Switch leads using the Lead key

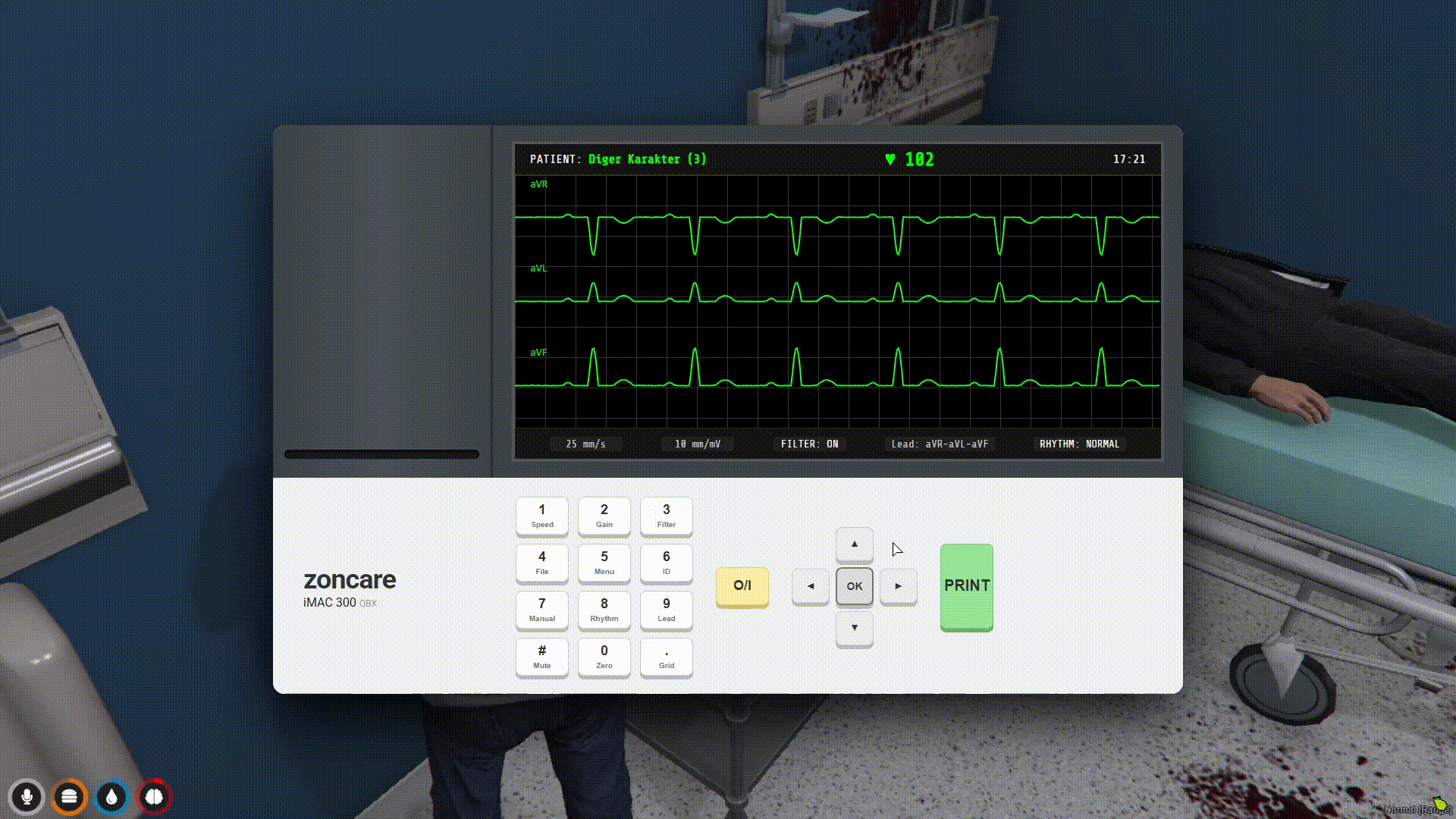(666, 610)
